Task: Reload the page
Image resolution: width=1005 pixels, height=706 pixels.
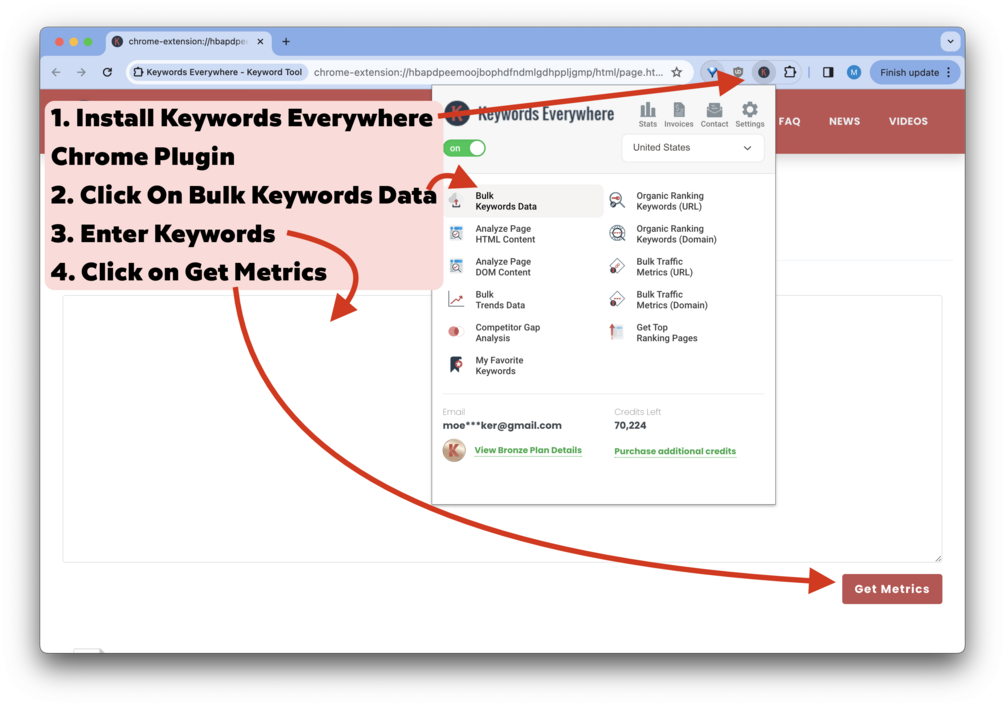Action: 107,72
